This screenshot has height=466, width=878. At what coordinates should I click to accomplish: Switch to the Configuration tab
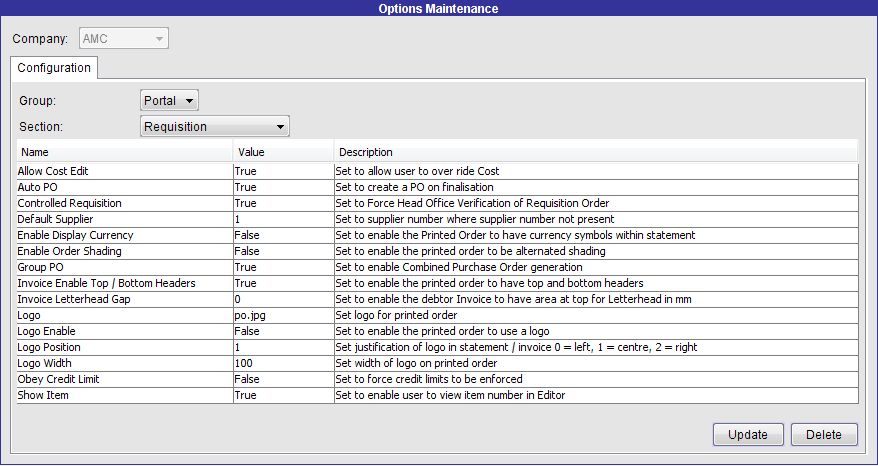[54, 68]
